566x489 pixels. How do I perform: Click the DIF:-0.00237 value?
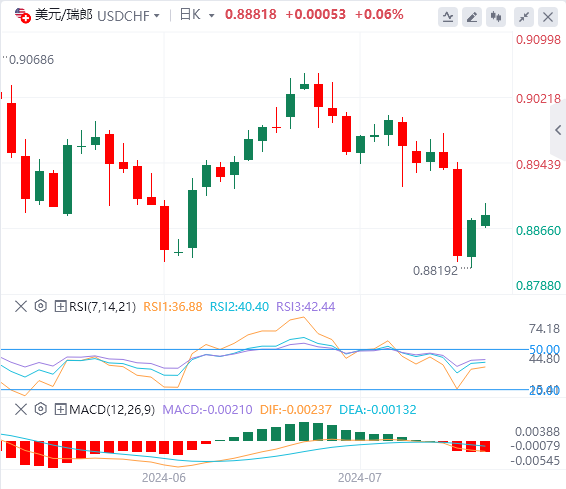(x=296, y=410)
